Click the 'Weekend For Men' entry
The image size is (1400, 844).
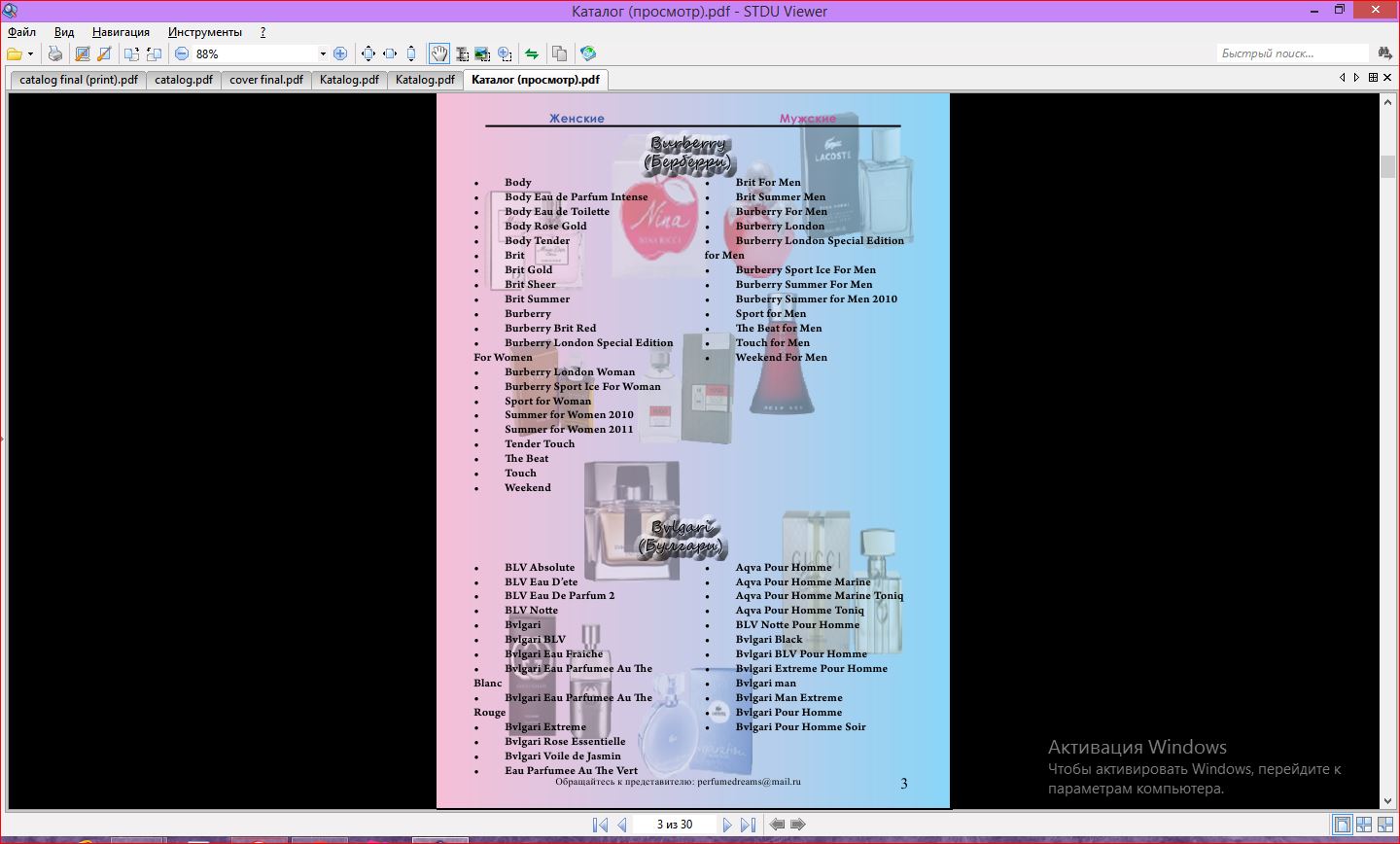click(782, 357)
